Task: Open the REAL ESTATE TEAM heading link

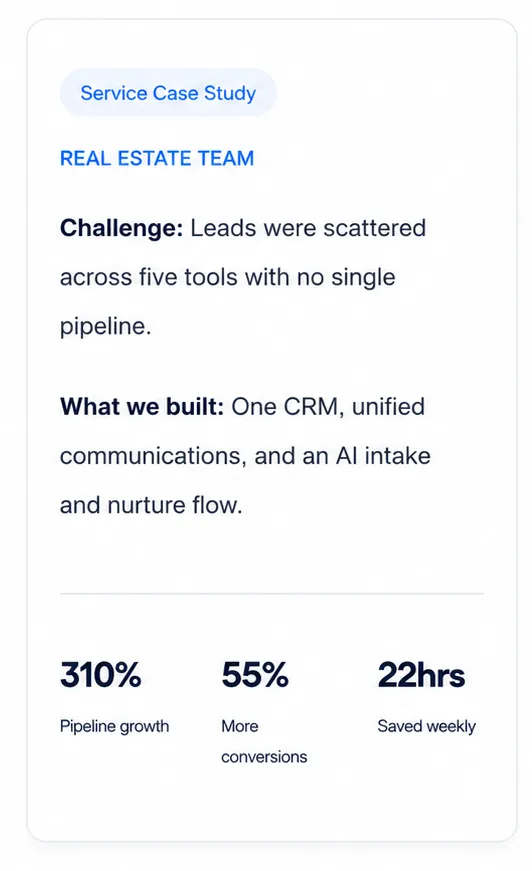Action: [x=157, y=158]
